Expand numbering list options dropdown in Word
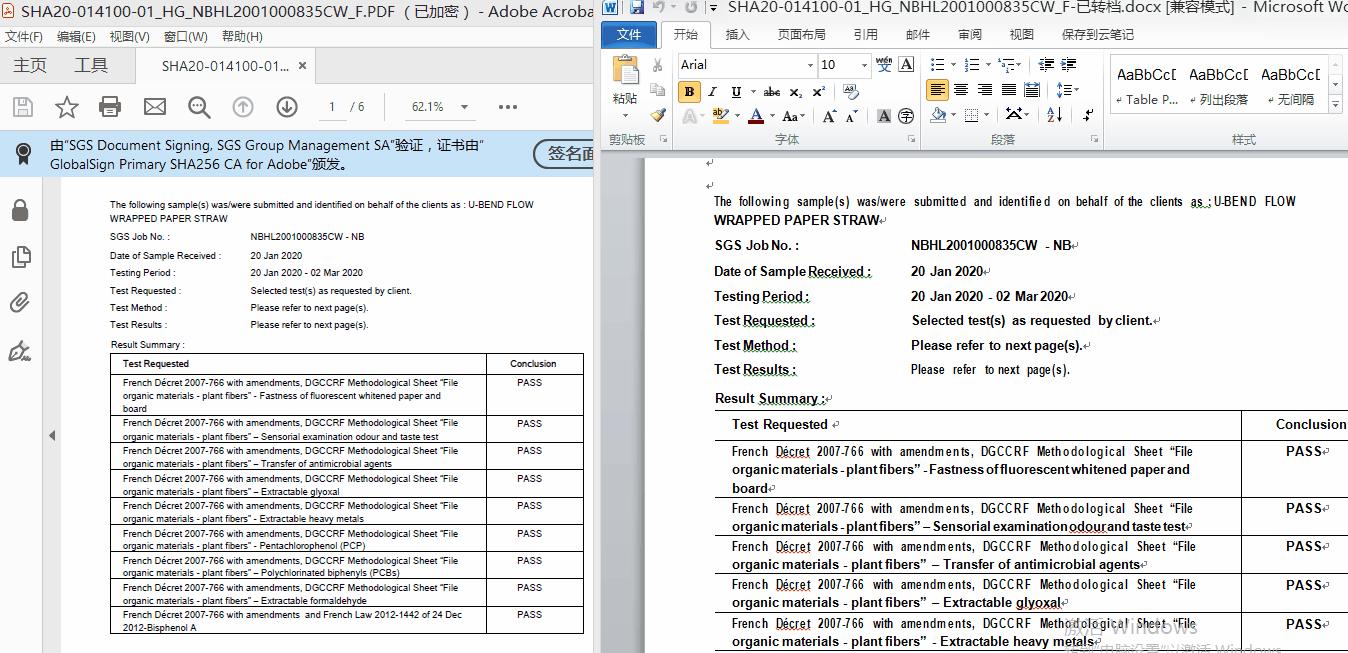Image resolution: width=1348 pixels, height=653 pixels. 987,65
